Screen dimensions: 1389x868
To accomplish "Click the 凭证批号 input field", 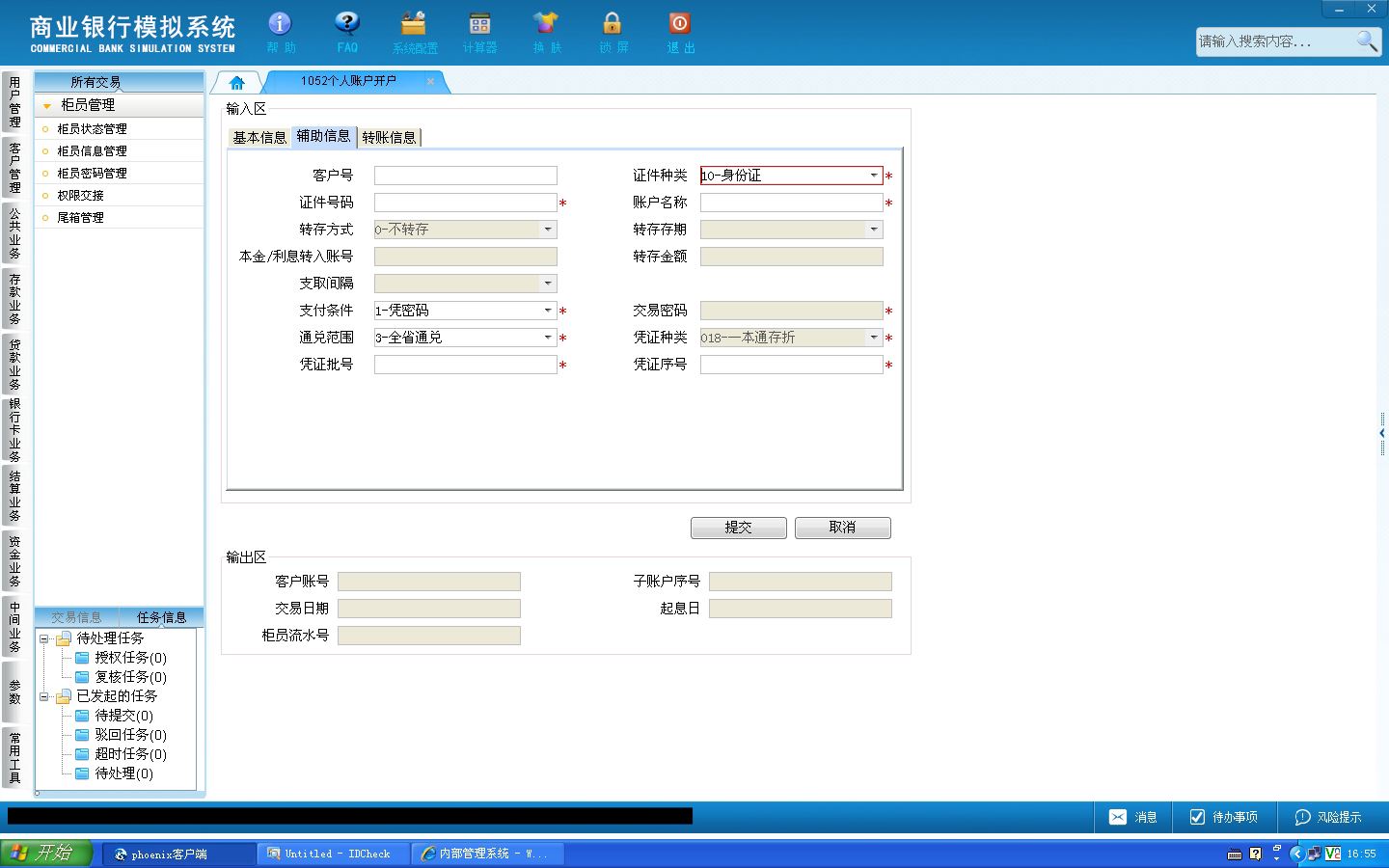I will 465,365.
